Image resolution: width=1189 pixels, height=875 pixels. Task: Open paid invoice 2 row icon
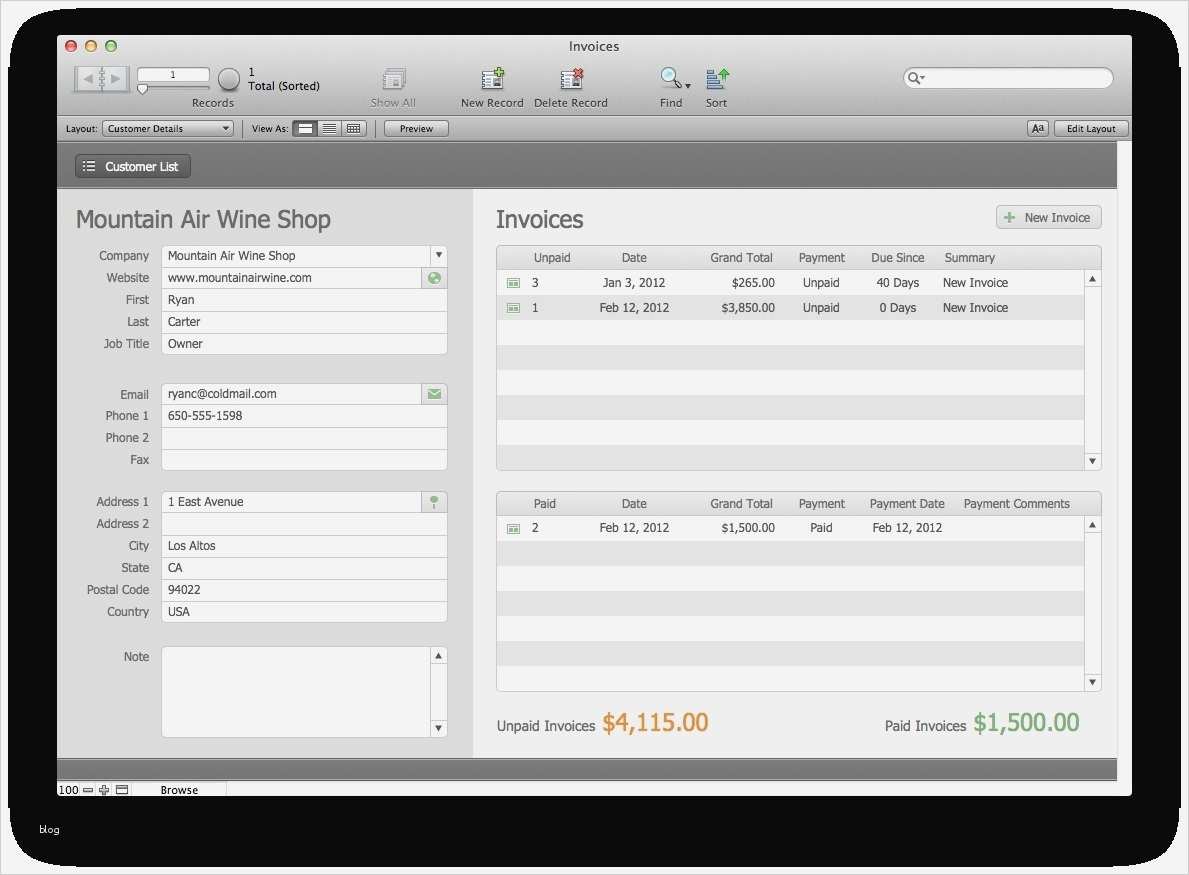click(x=513, y=528)
